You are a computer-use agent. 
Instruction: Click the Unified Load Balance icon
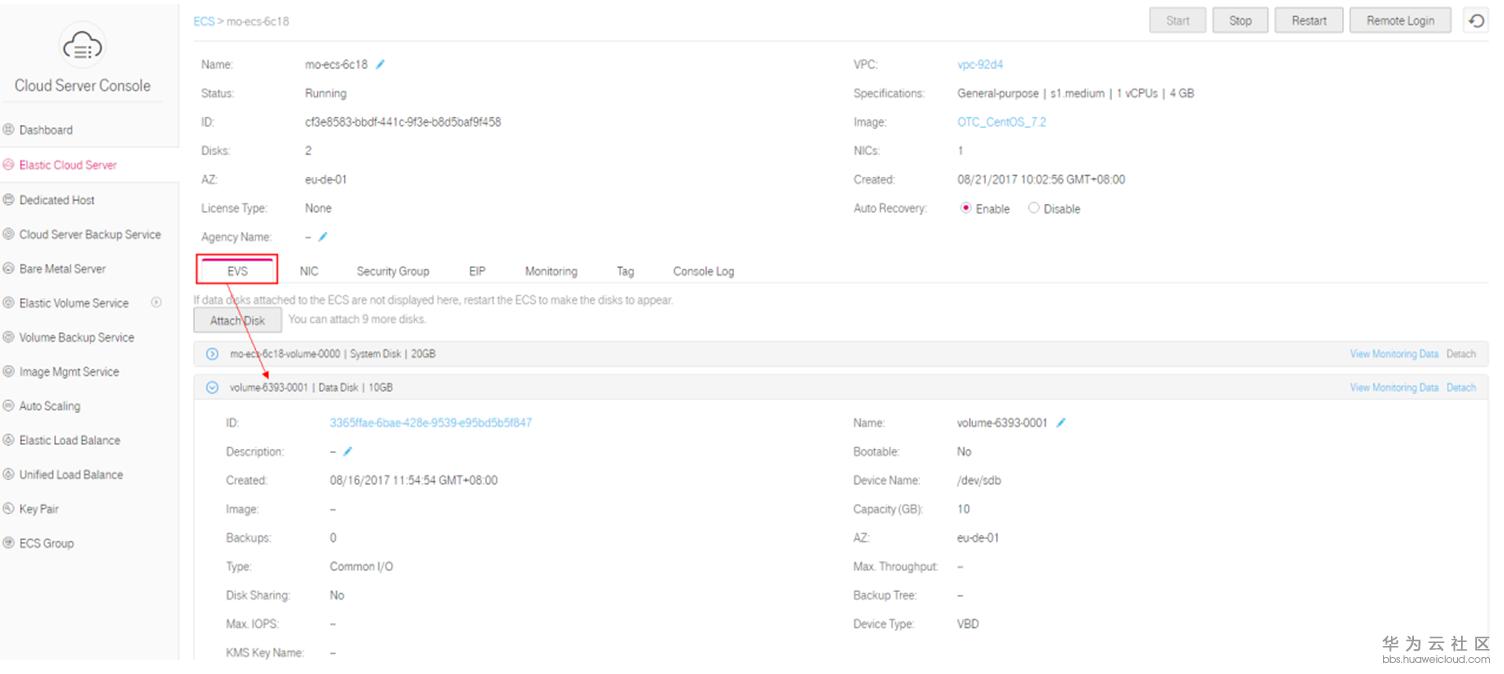(9, 475)
